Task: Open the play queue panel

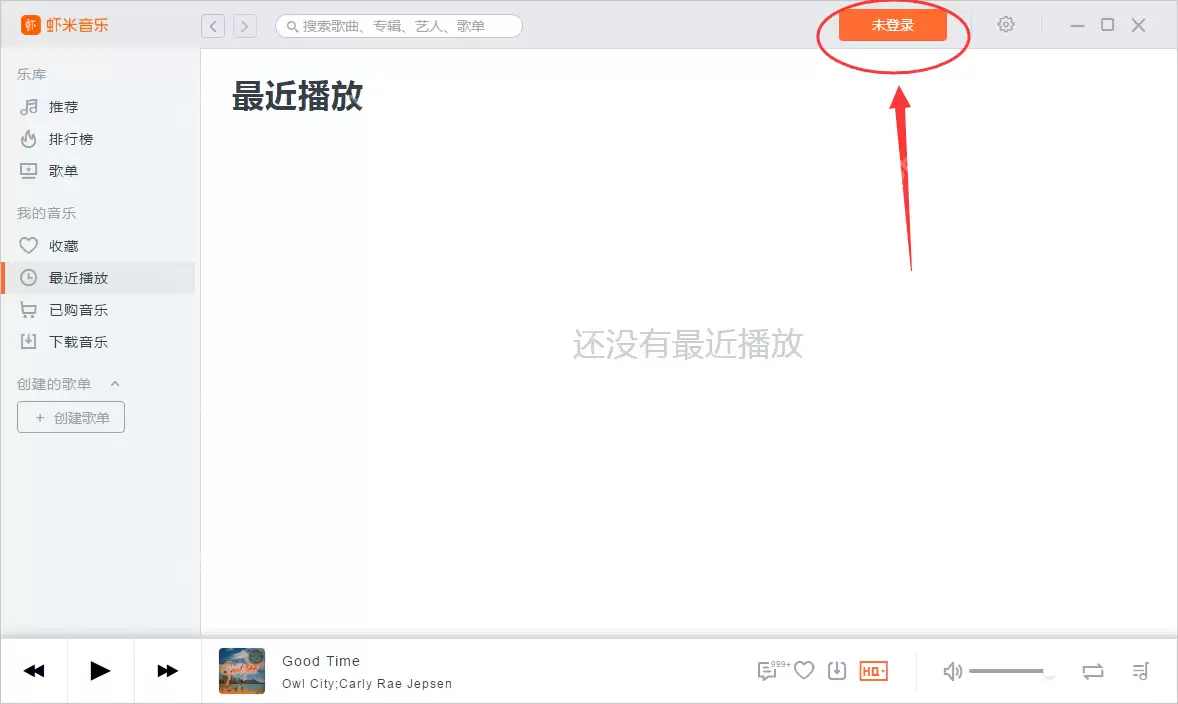Action: (1140, 671)
